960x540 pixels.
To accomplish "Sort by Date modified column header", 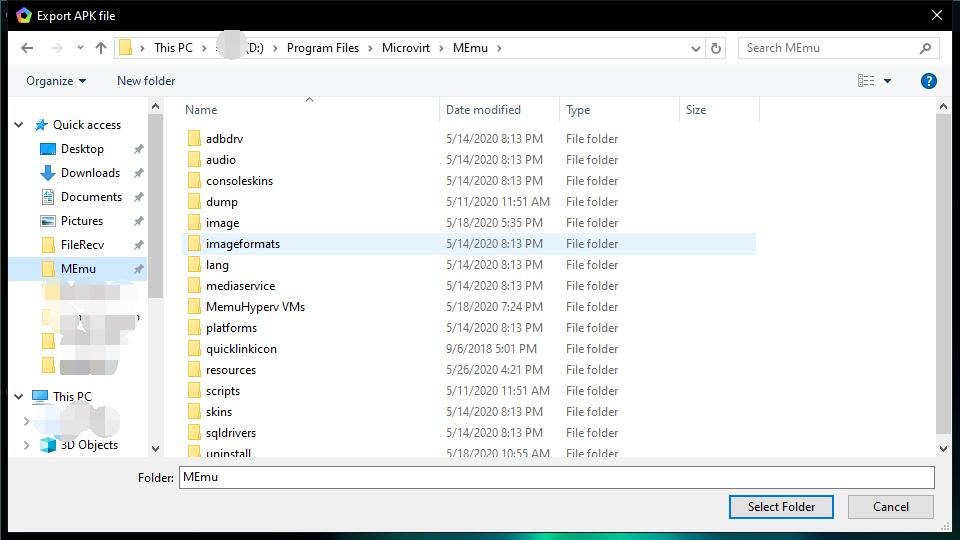I will tap(483, 110).
